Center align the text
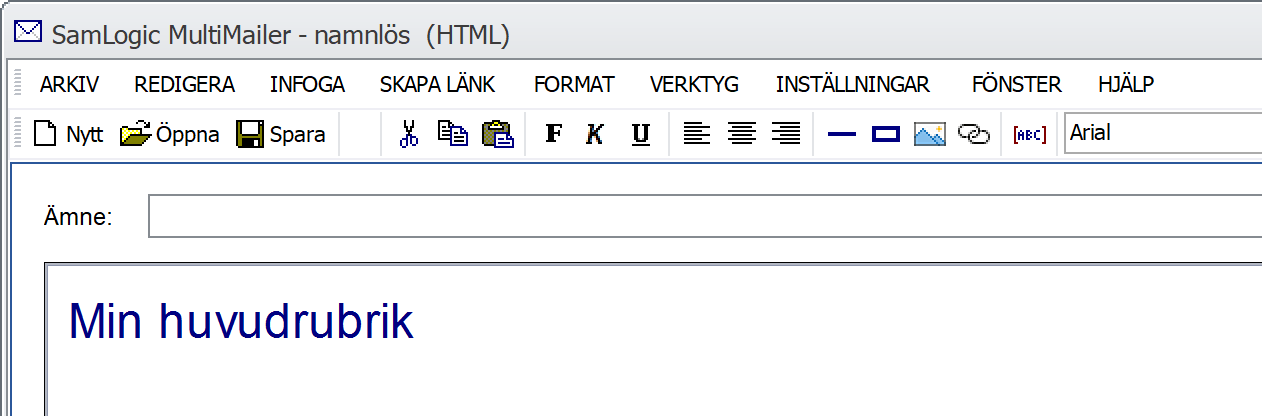 click(x=741, y=134)
